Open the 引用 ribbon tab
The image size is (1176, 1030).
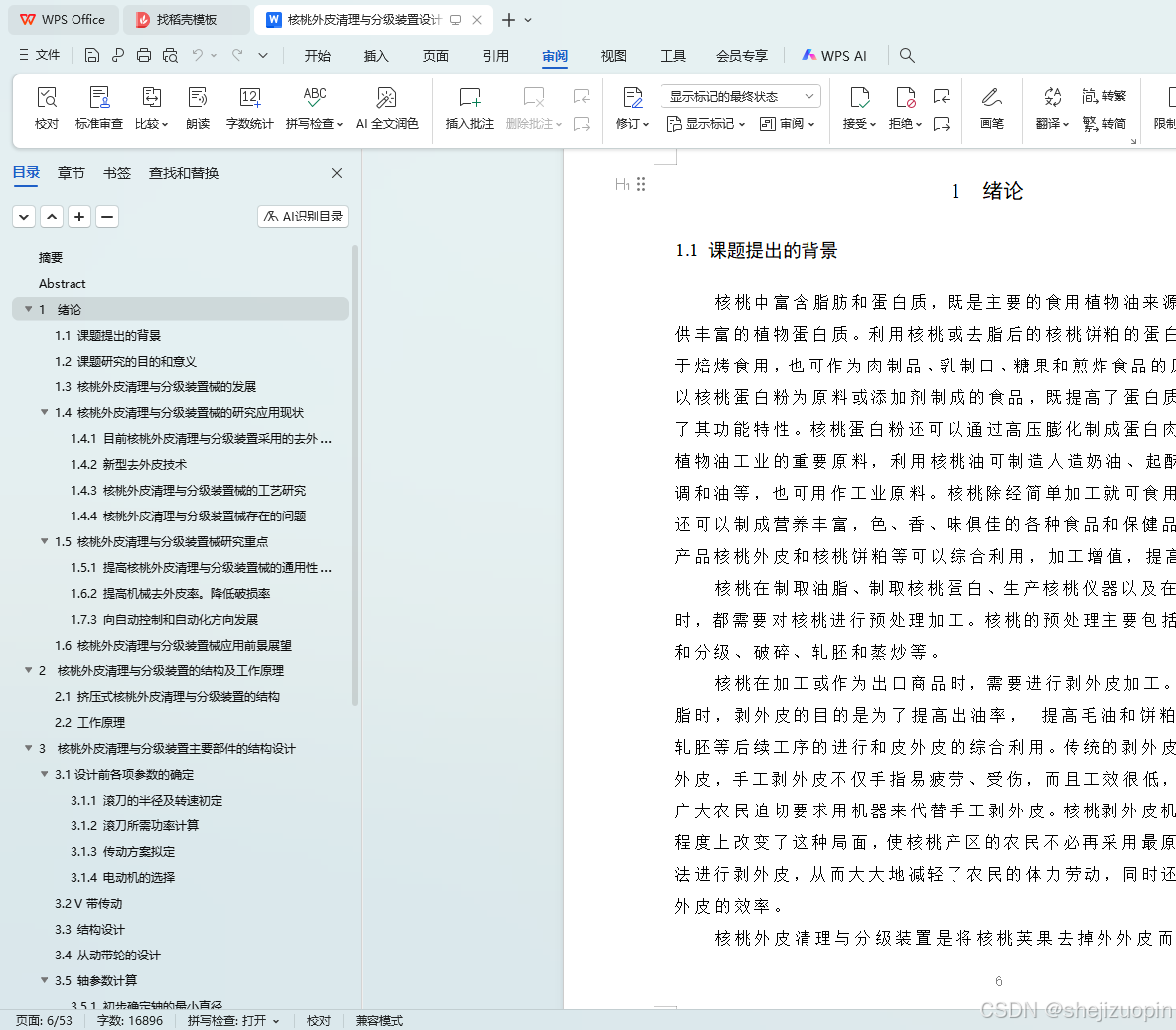click(x=496, y=56)
